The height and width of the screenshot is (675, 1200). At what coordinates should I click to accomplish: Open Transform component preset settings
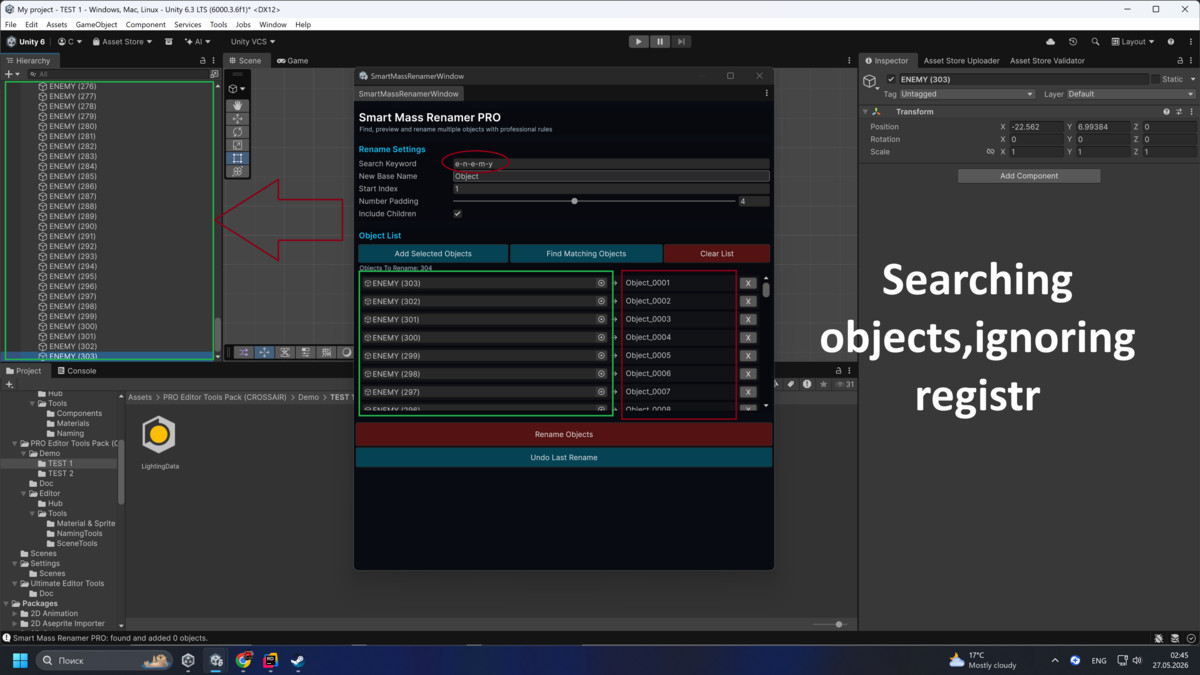click(x=1179, y=112)
